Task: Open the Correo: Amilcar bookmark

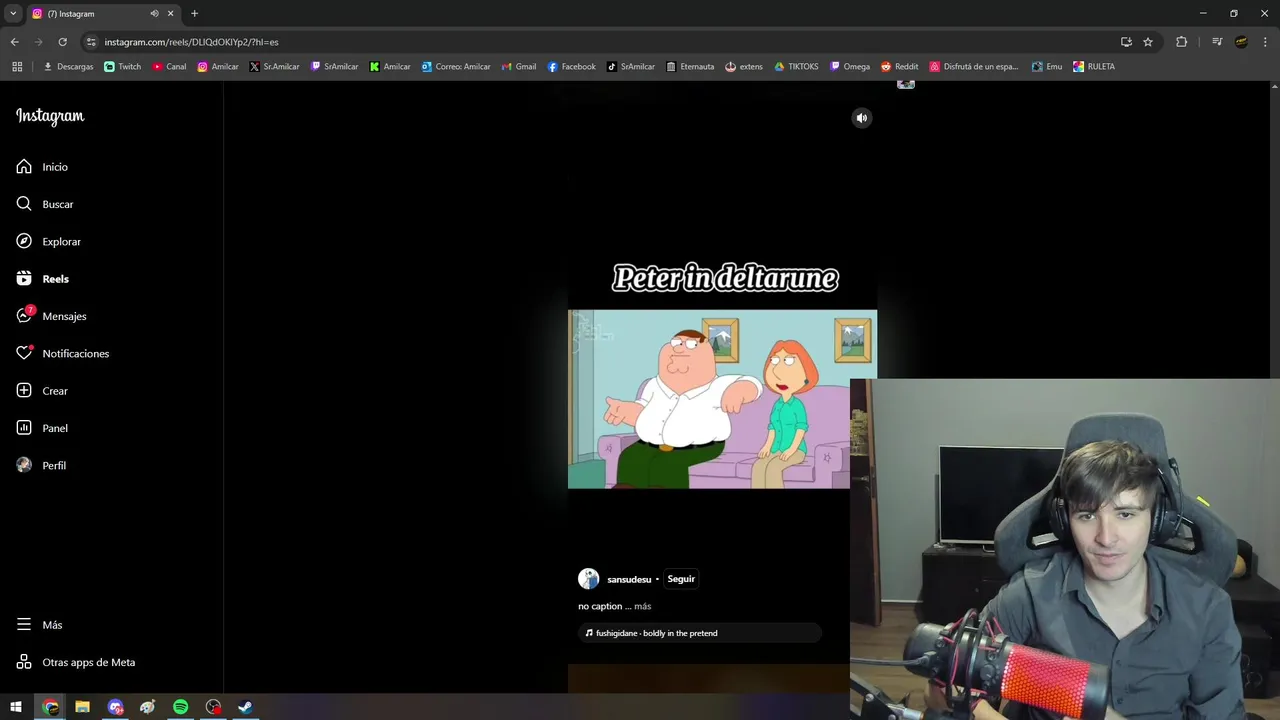Action: click(456, 67)
